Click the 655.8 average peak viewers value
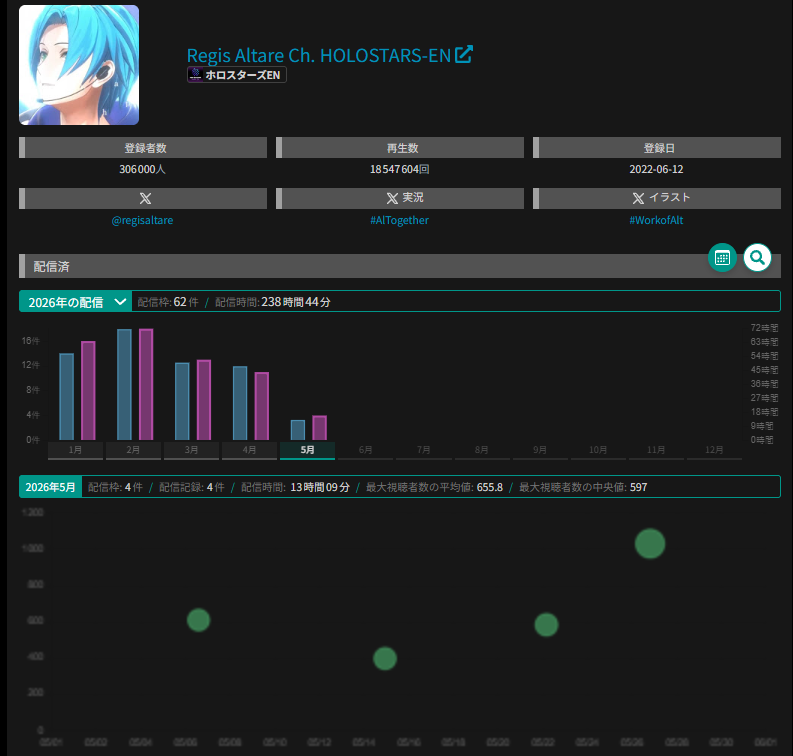 [x=490, y=487]
